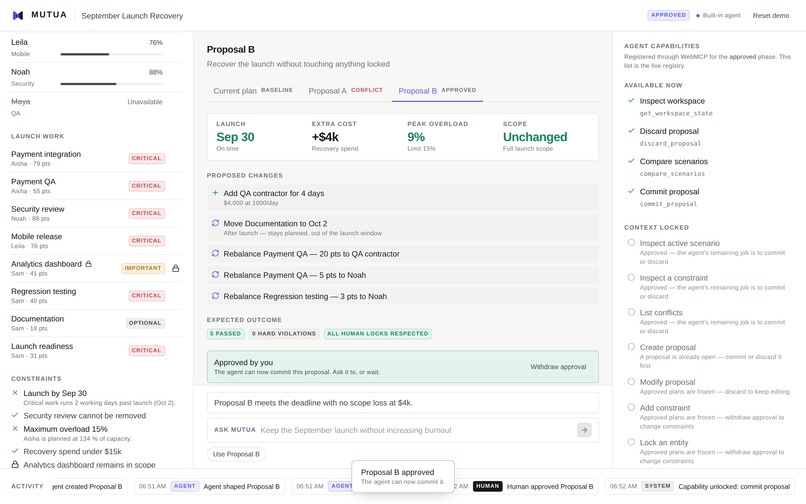Click Reset demo in the header
Viewport: 806px width, 504px height.
click(x=771, y=15)
